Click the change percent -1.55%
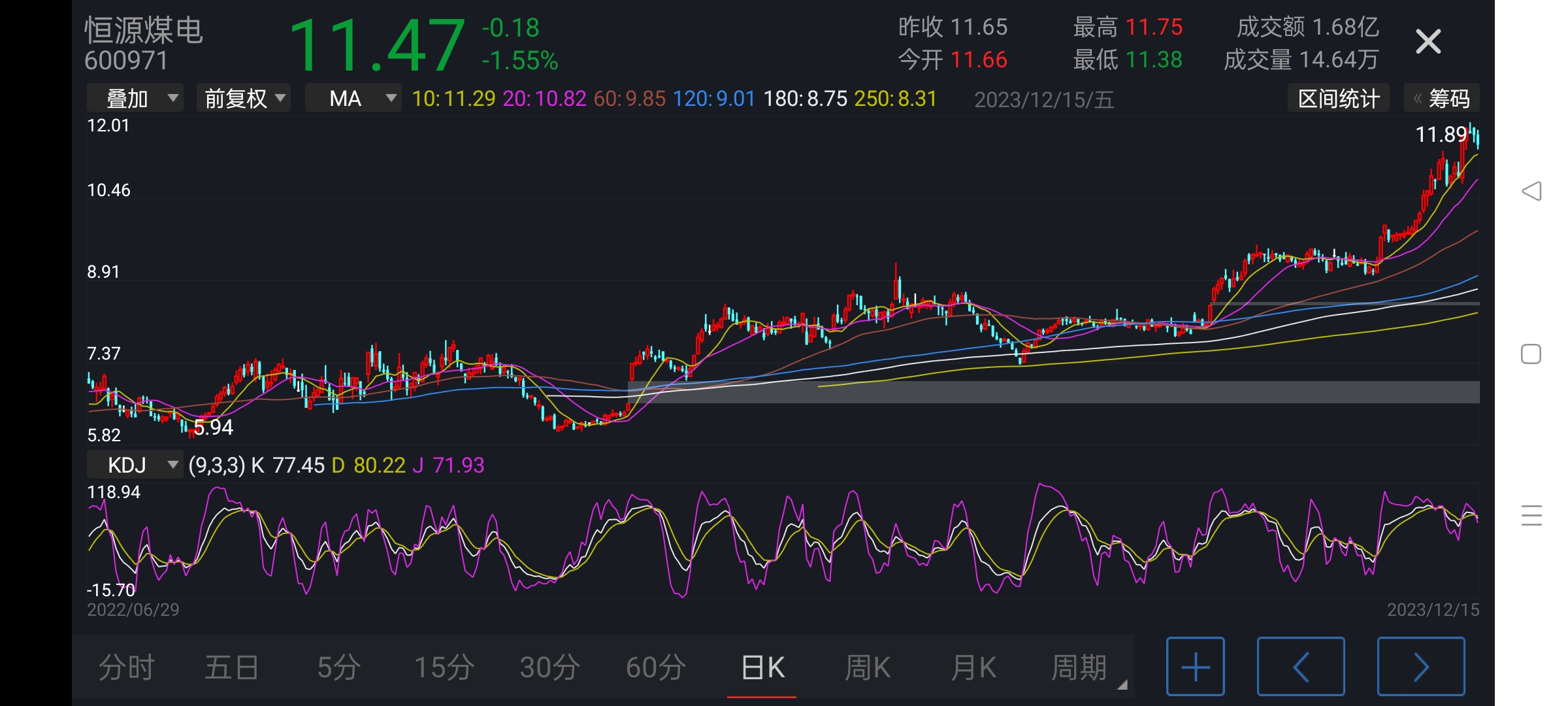 (x=520, y=61)
